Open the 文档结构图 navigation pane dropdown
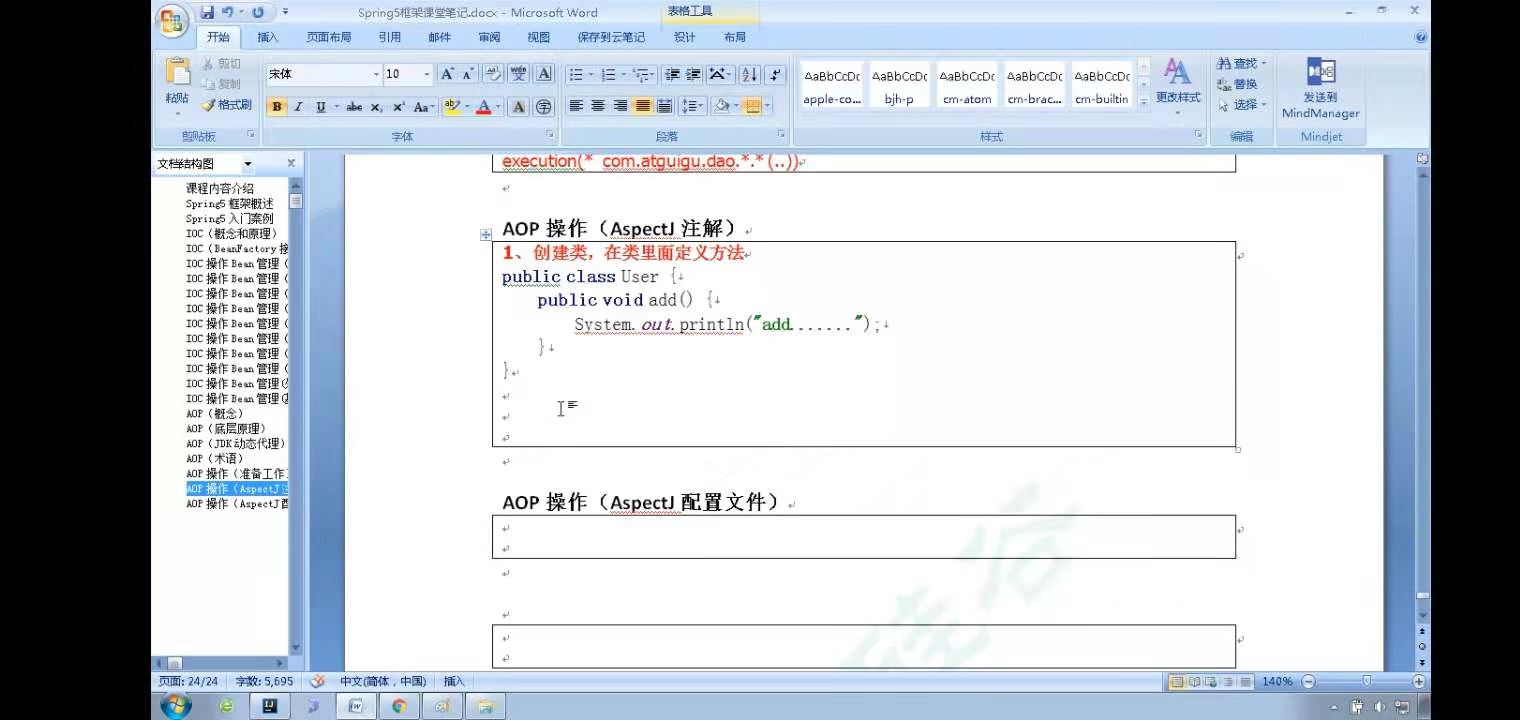Viewport: 1520px width, 720px height. click(248, 163)
